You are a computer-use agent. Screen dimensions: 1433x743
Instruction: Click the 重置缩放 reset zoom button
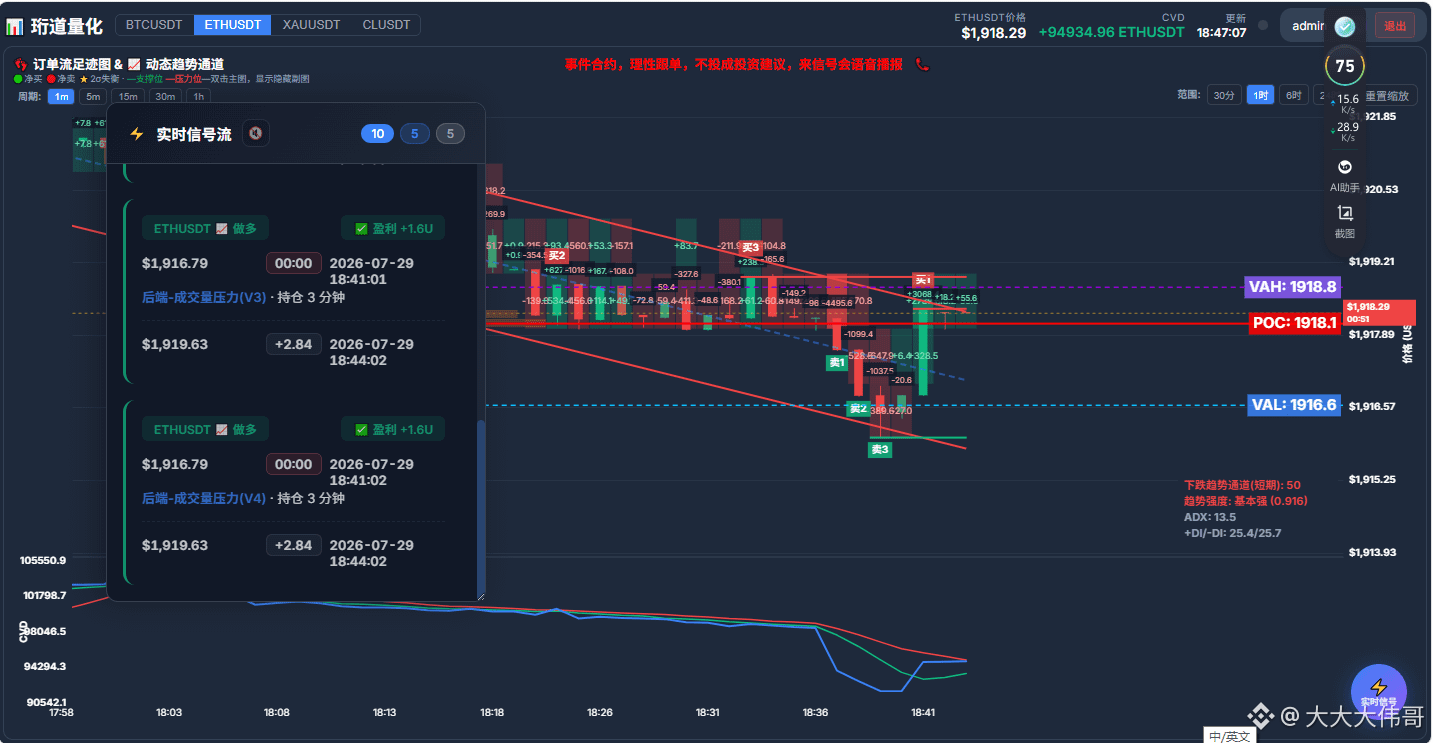[x=1389, y=96]
